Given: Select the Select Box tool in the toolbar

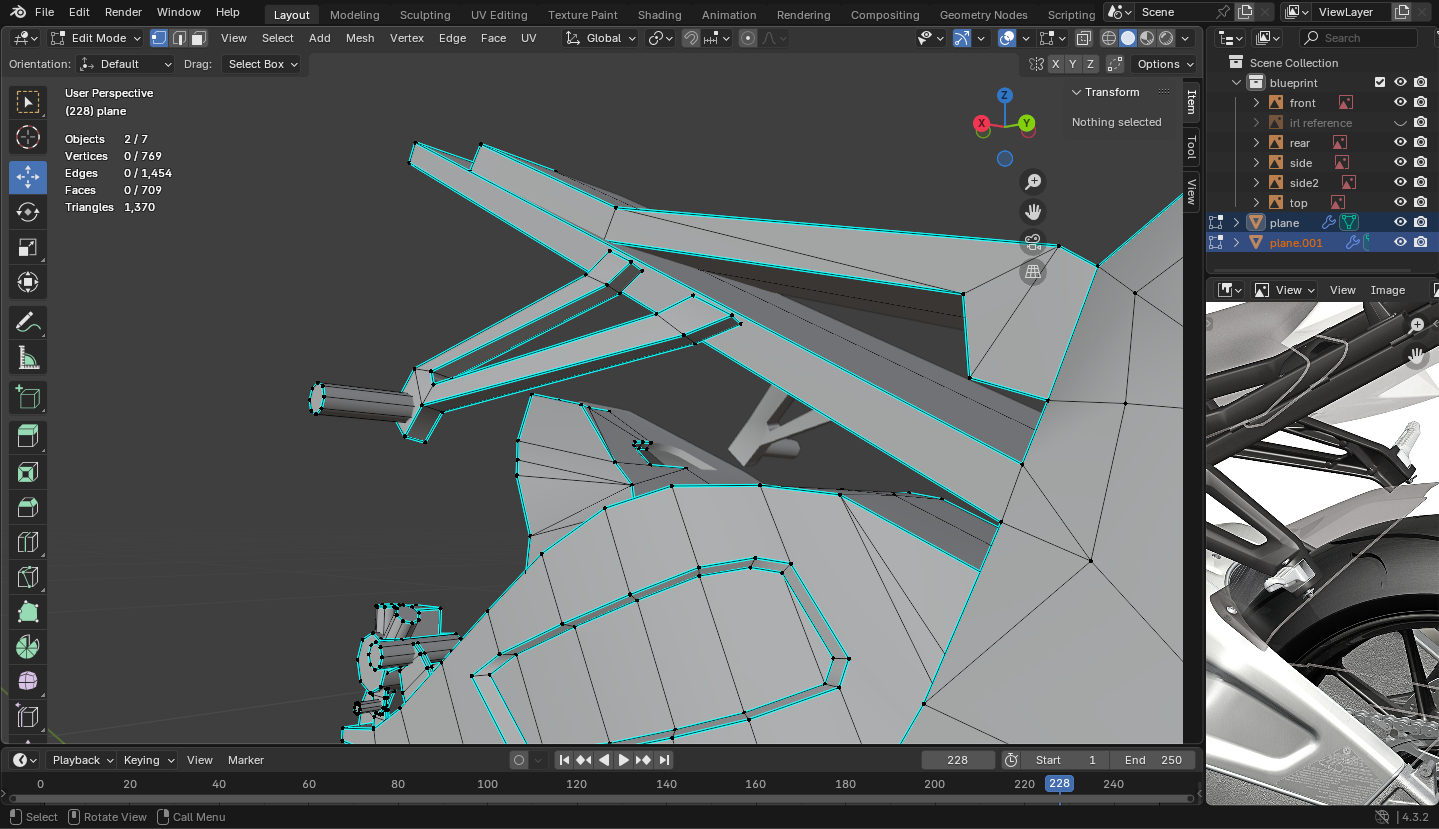Looking at the screenshot, I should 28,102.
